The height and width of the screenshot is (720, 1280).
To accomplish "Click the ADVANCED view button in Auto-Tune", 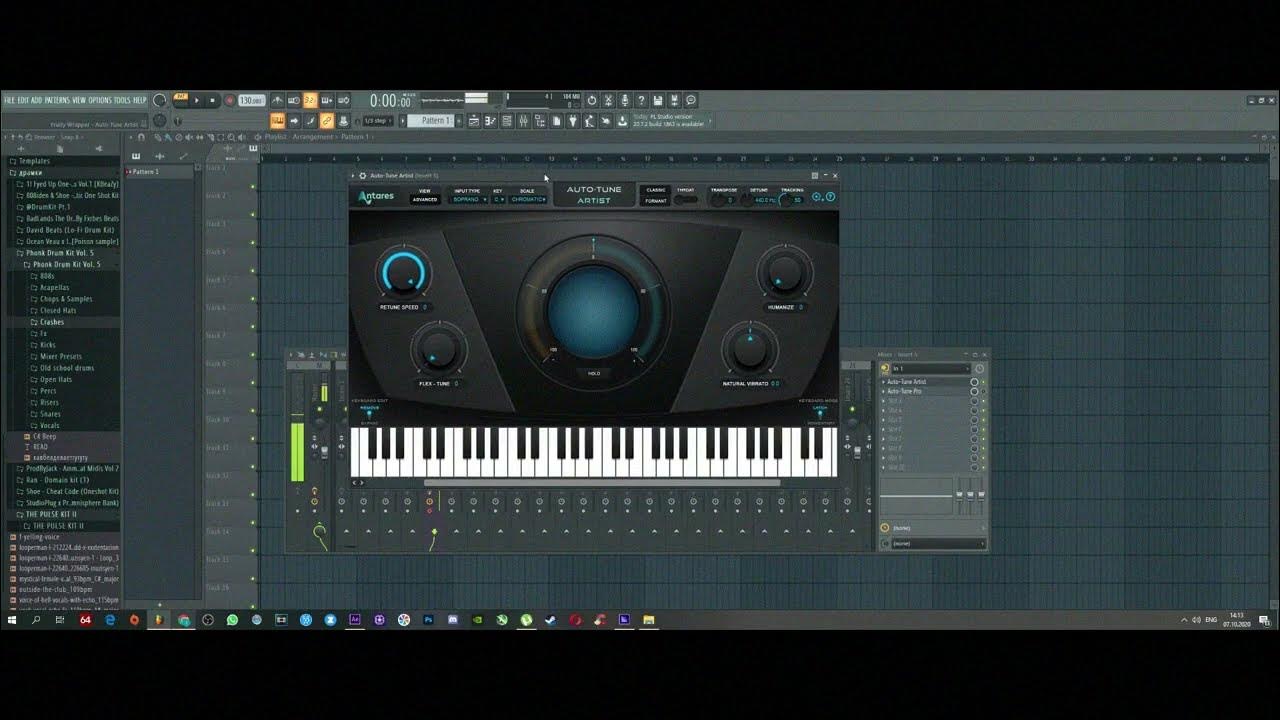I will point(425,199).
